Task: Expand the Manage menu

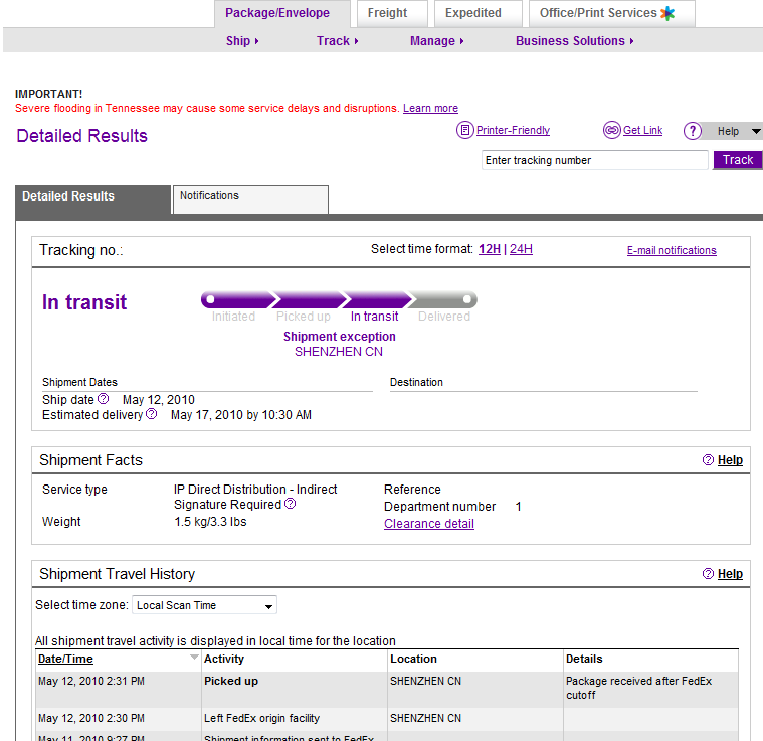Action: click(436, 41)
